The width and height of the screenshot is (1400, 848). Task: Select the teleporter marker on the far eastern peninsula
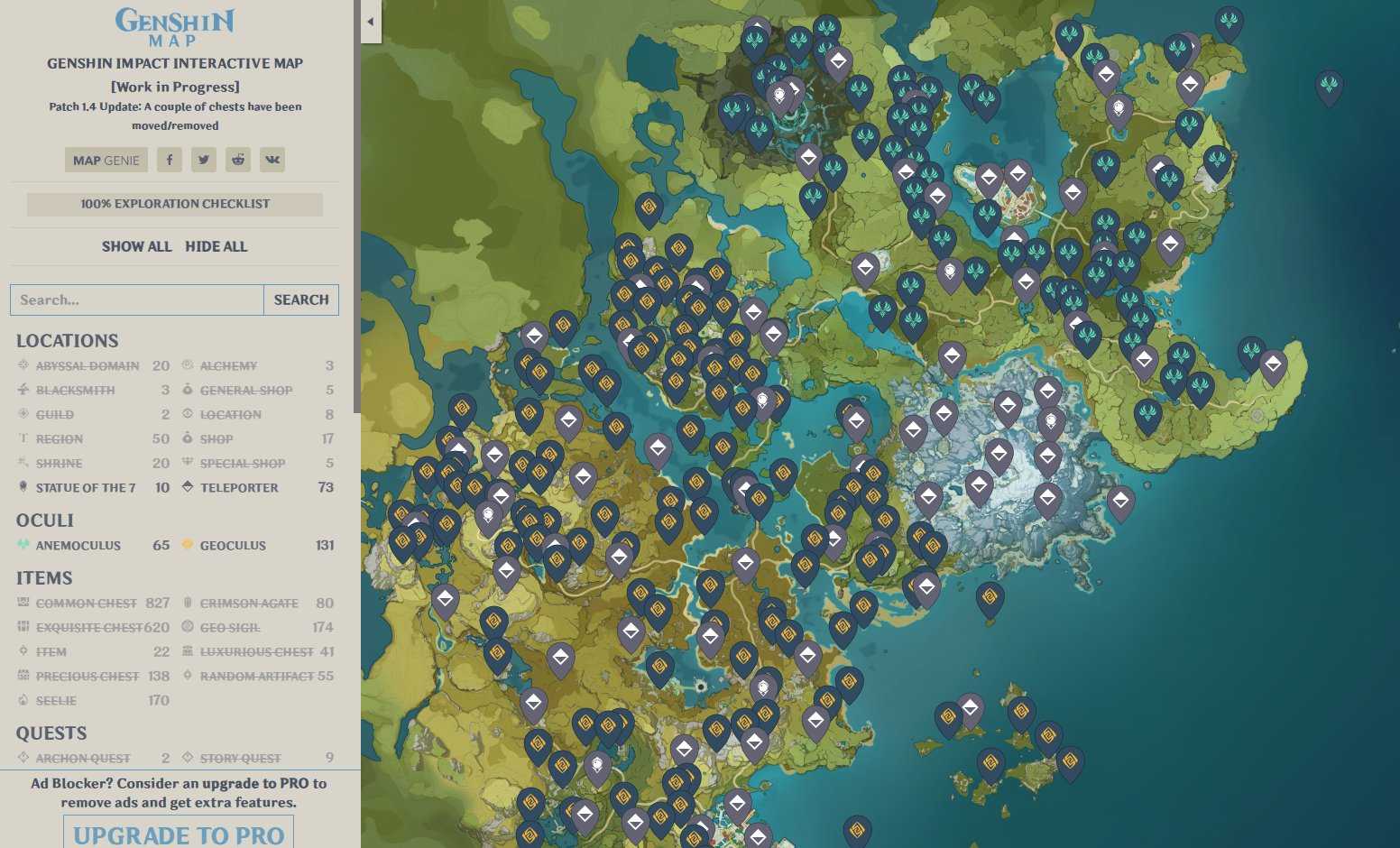(x=1273, y=366)
